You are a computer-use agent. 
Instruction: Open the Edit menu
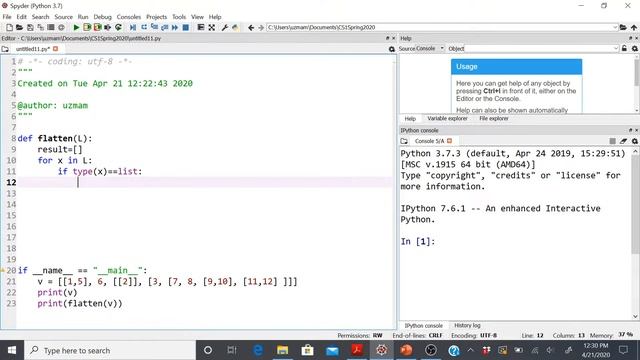pos(22,17)
